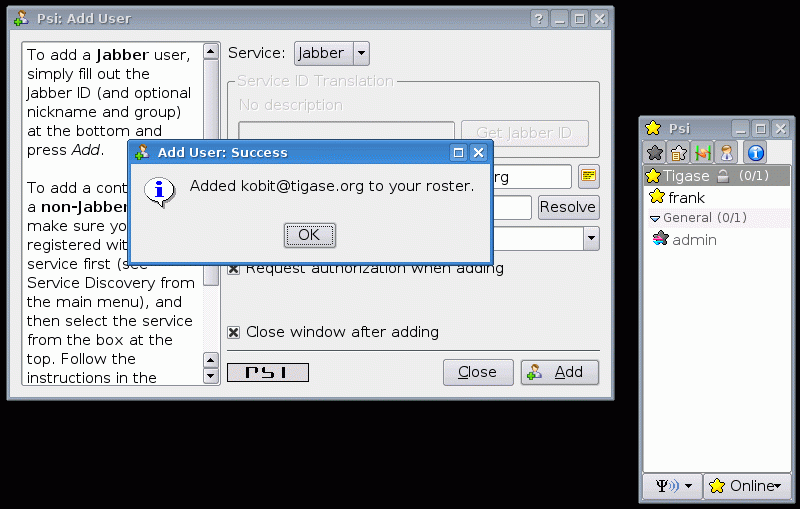Click the add contact person icon in Psi toolbar
Viewport: 800px width, 509px height.
[x=727, y=152]
